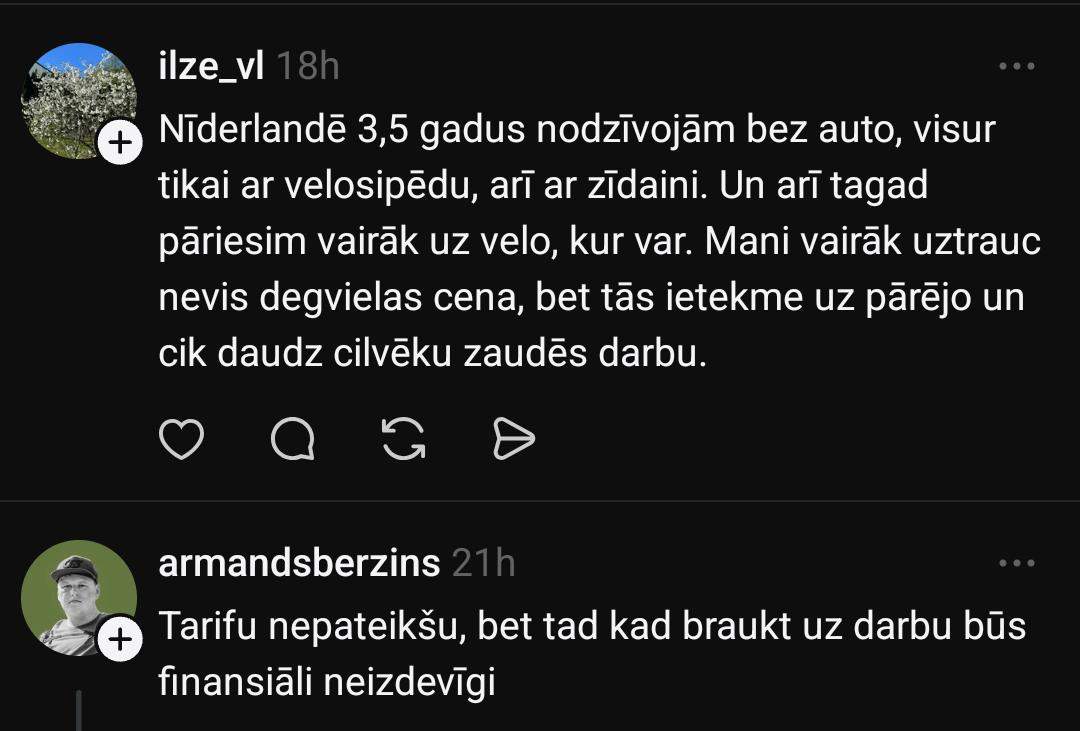Click the 18h timestamp on ilze_vl's post
The image size is (1080, 731).
[x=307, y=66]
